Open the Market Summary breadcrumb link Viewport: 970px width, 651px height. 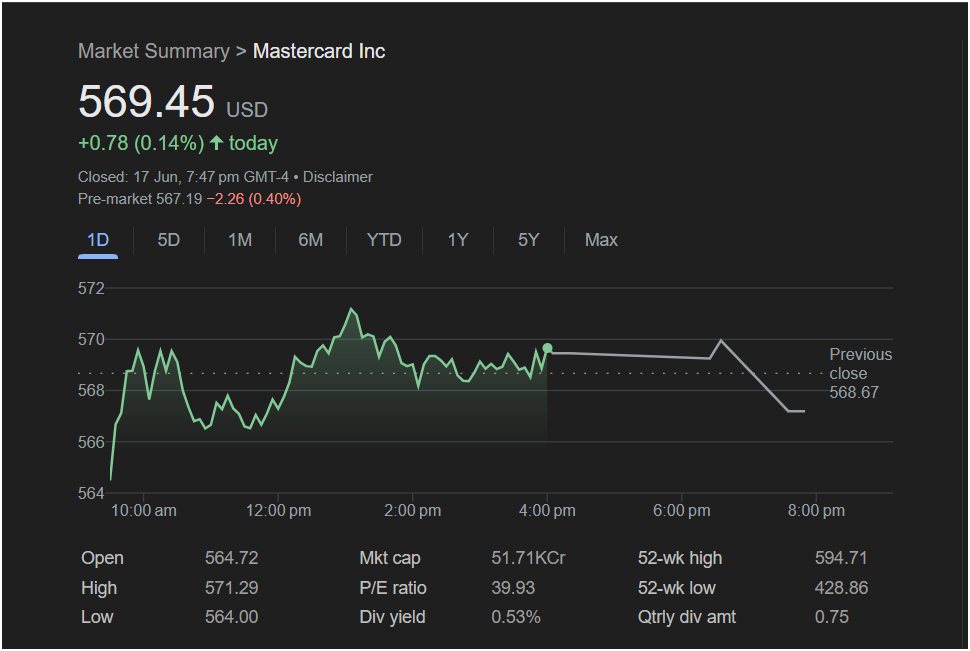153,51
